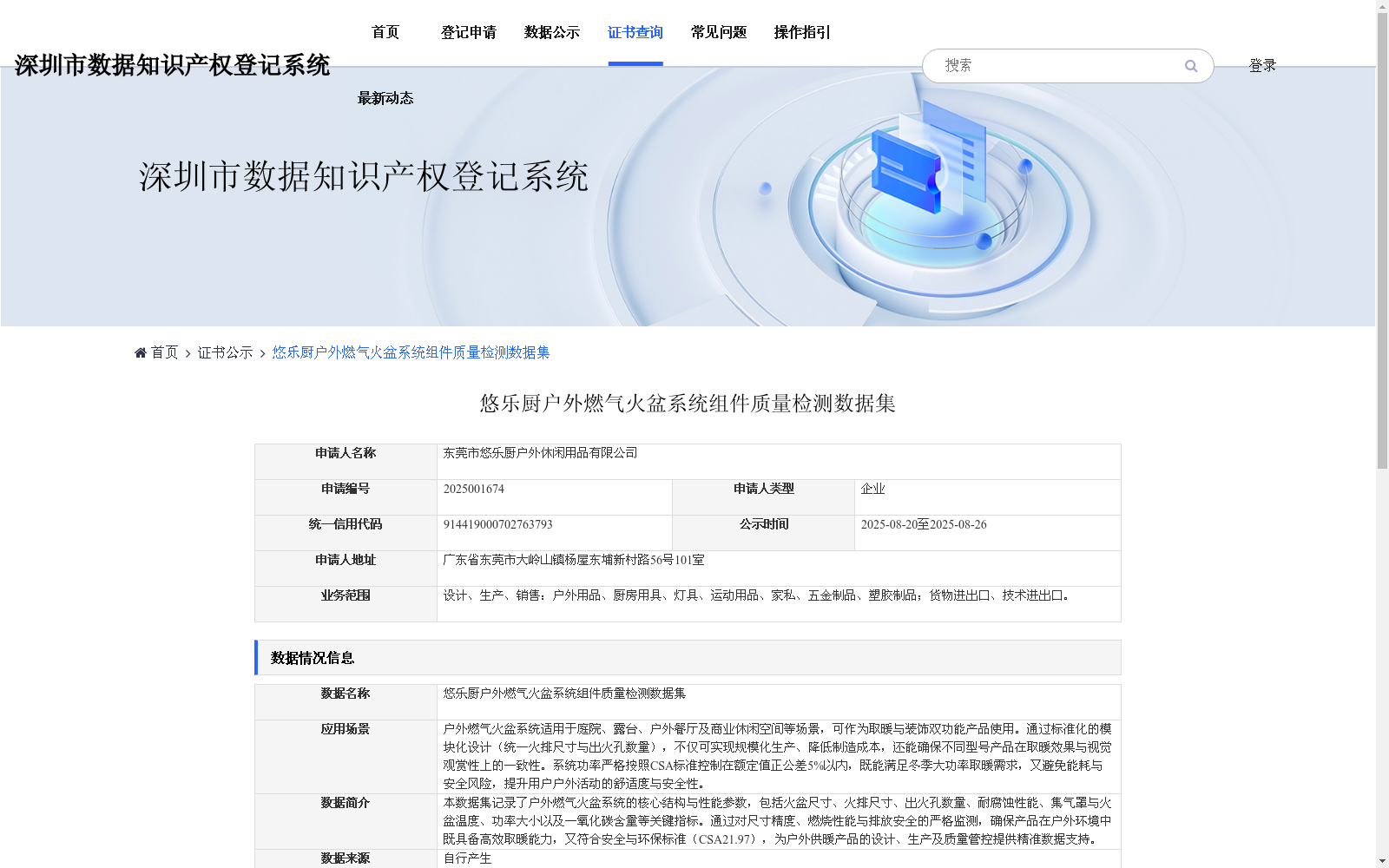Open the 最新动态 menu item

(385, 98)
